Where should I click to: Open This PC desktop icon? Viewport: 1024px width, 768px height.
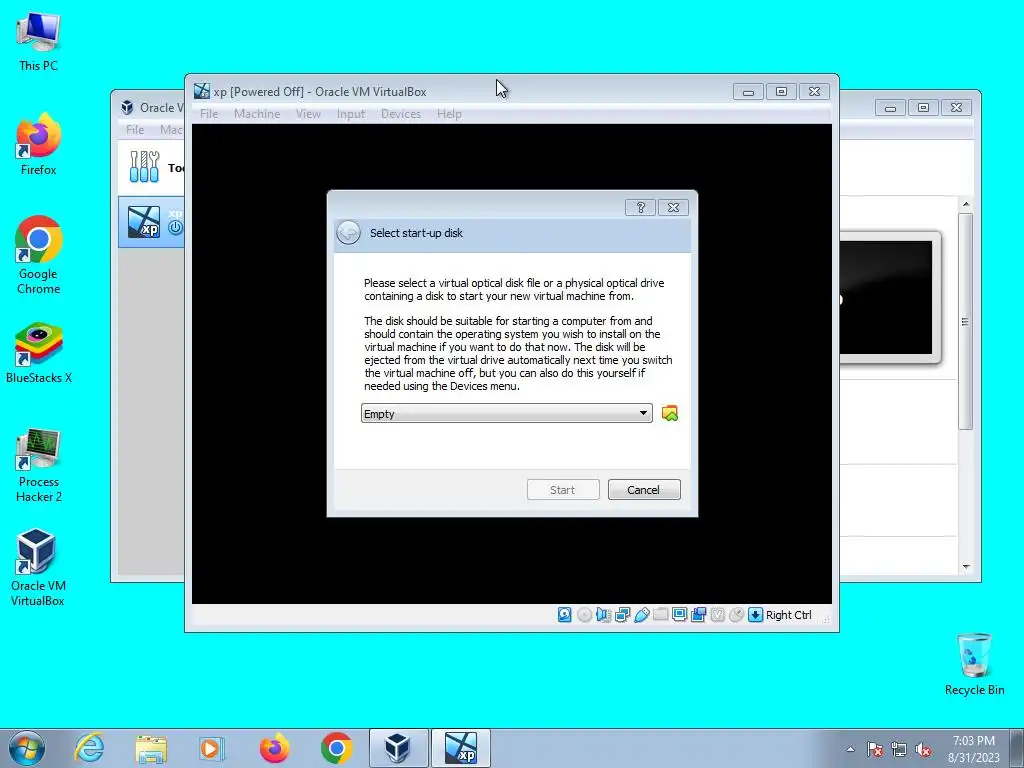(x=39, y=40)
